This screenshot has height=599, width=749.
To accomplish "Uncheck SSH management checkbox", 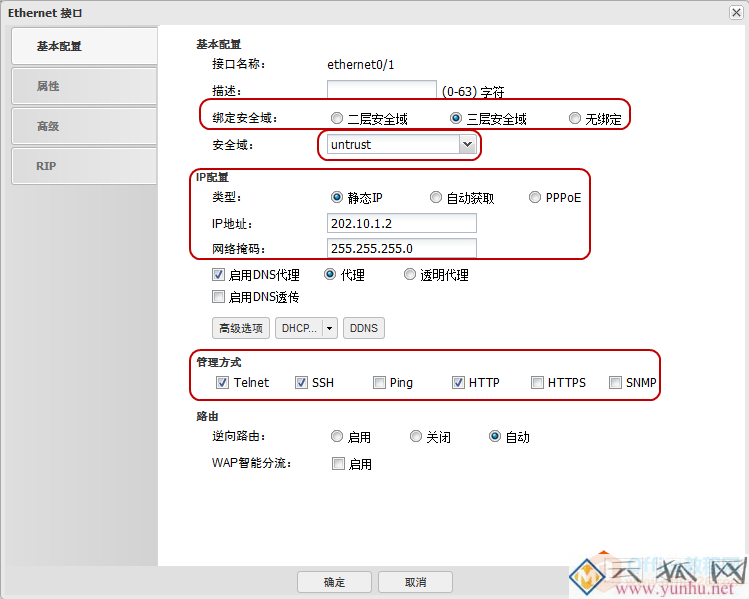I will tap(301, 383).
